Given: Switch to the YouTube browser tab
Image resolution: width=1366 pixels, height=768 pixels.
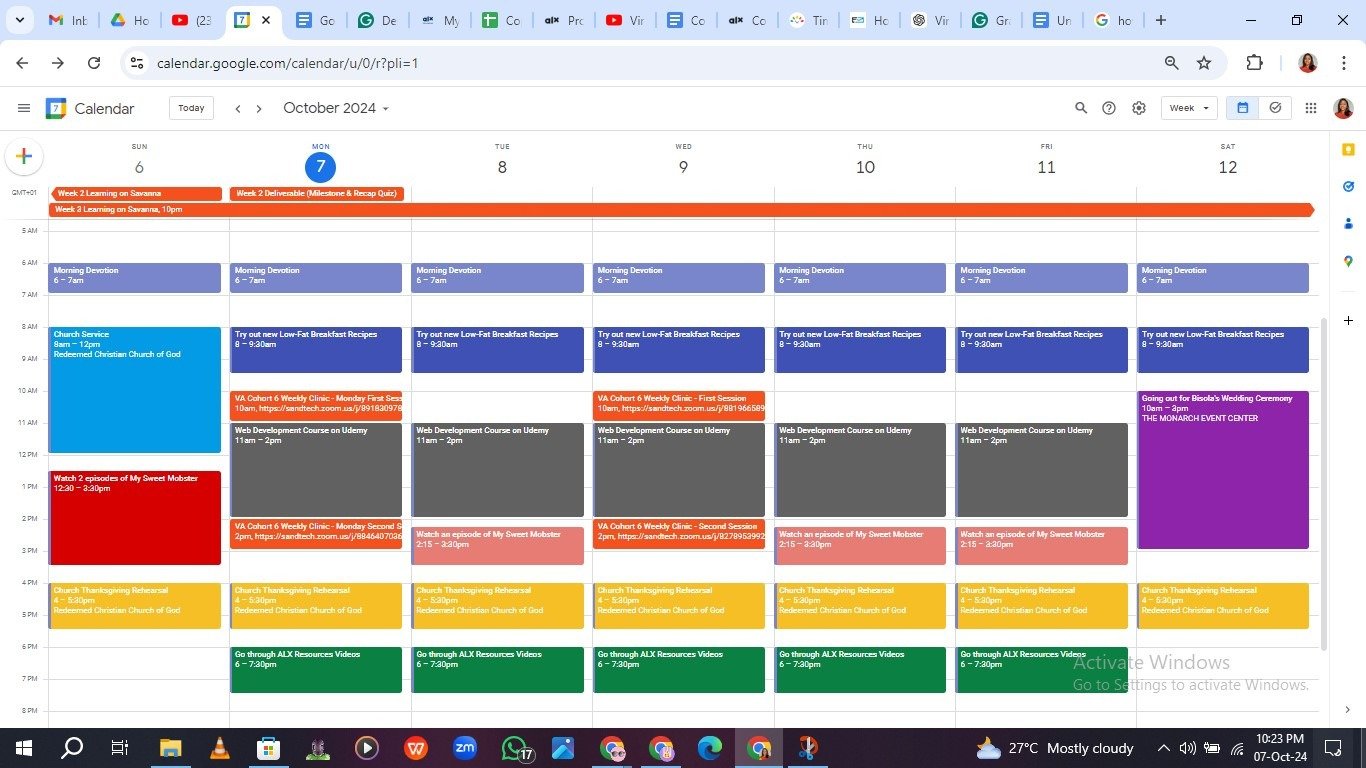Looking at the screenshot, I should (x=191, y=20).
